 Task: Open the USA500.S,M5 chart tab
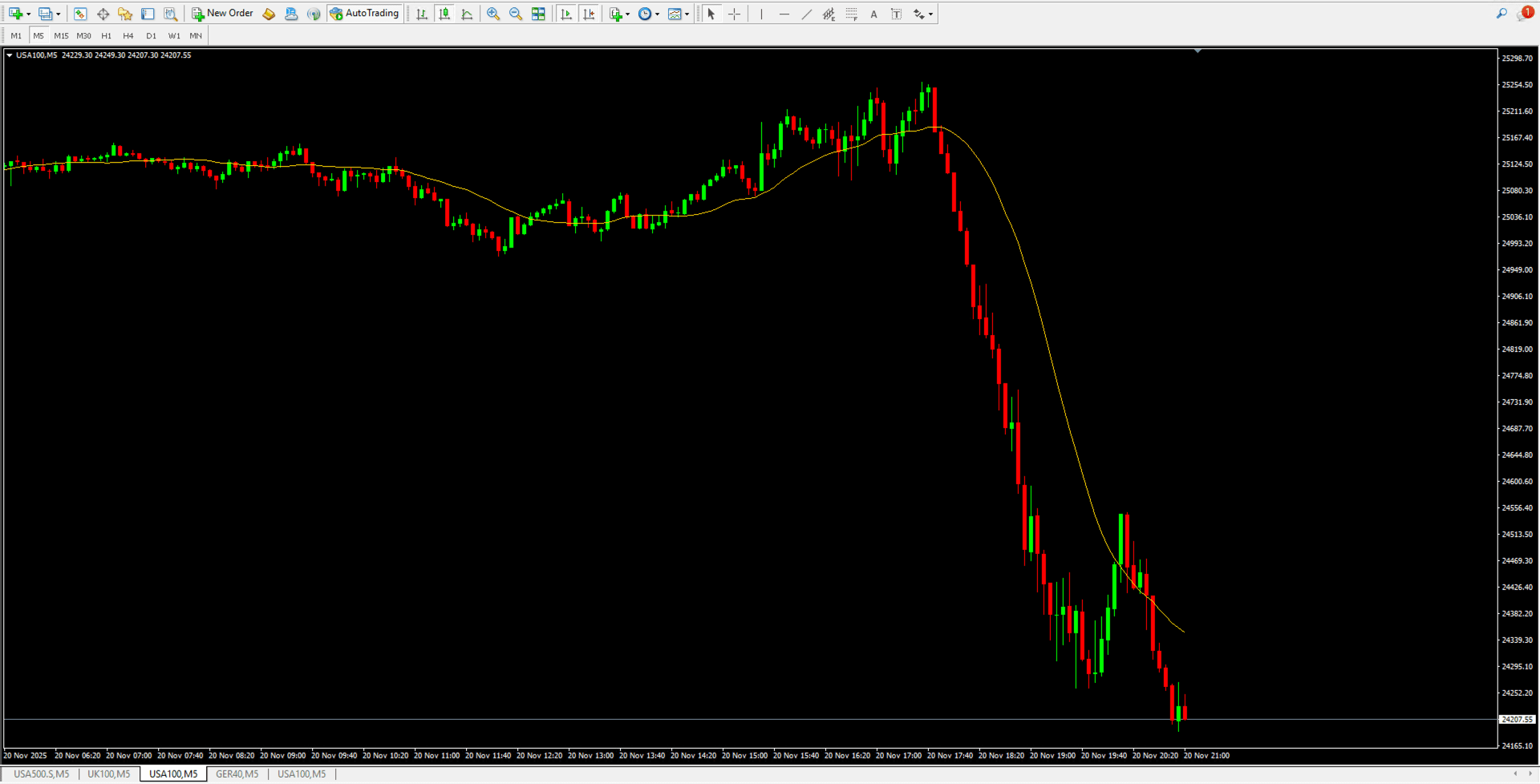coord(42,774)
